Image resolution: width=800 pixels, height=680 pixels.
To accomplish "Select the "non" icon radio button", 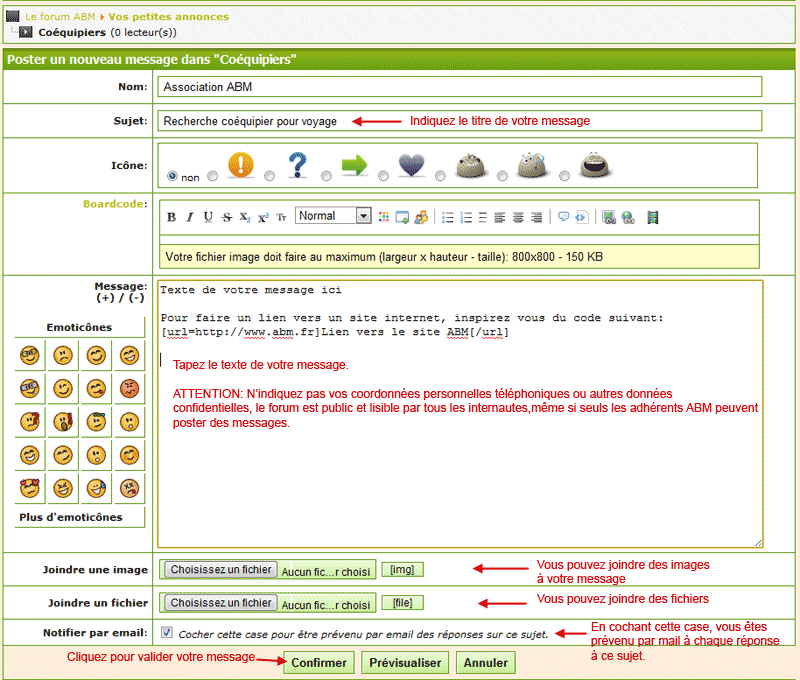I will click(173, 176).
